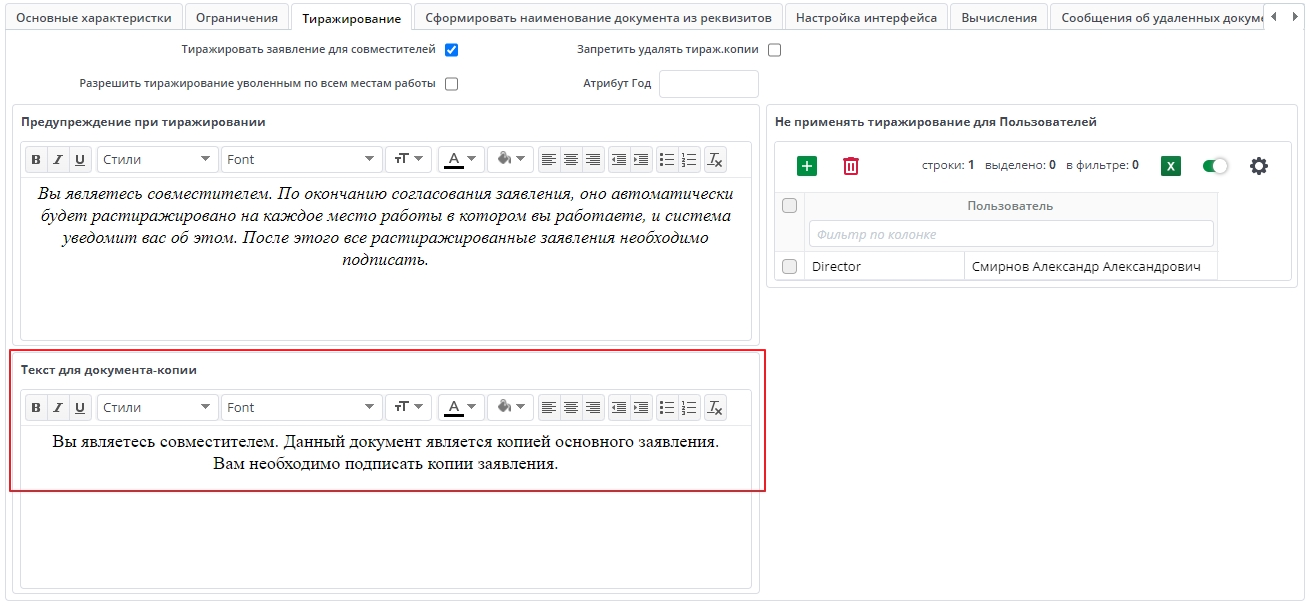The width and height of the screenshot is (1310, 607).
Task: Clear formatting using the Ix icon
Action: pos(715,158)
